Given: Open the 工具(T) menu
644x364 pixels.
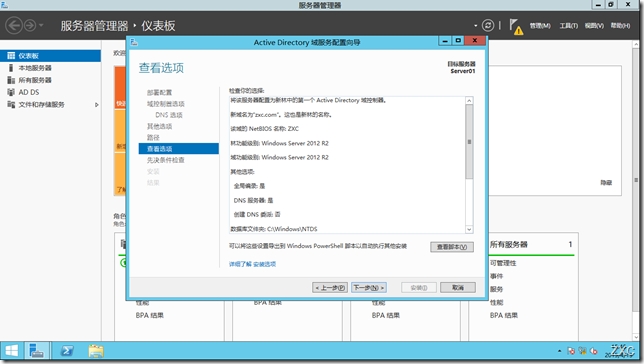Looking at the screenshot, I should pyautogui.click(x=568, y=25).
